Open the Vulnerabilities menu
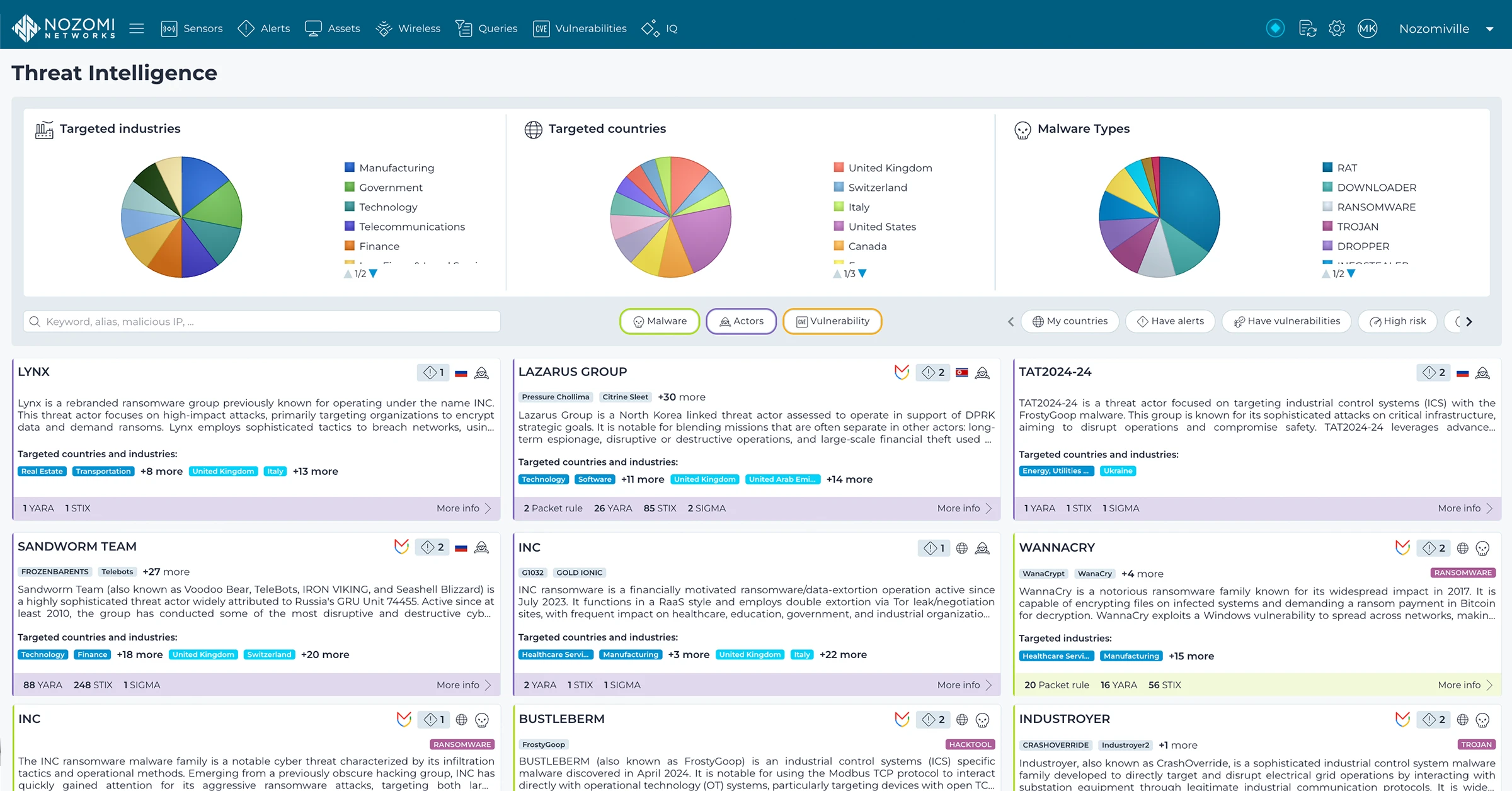 click(x=580, y=28)
